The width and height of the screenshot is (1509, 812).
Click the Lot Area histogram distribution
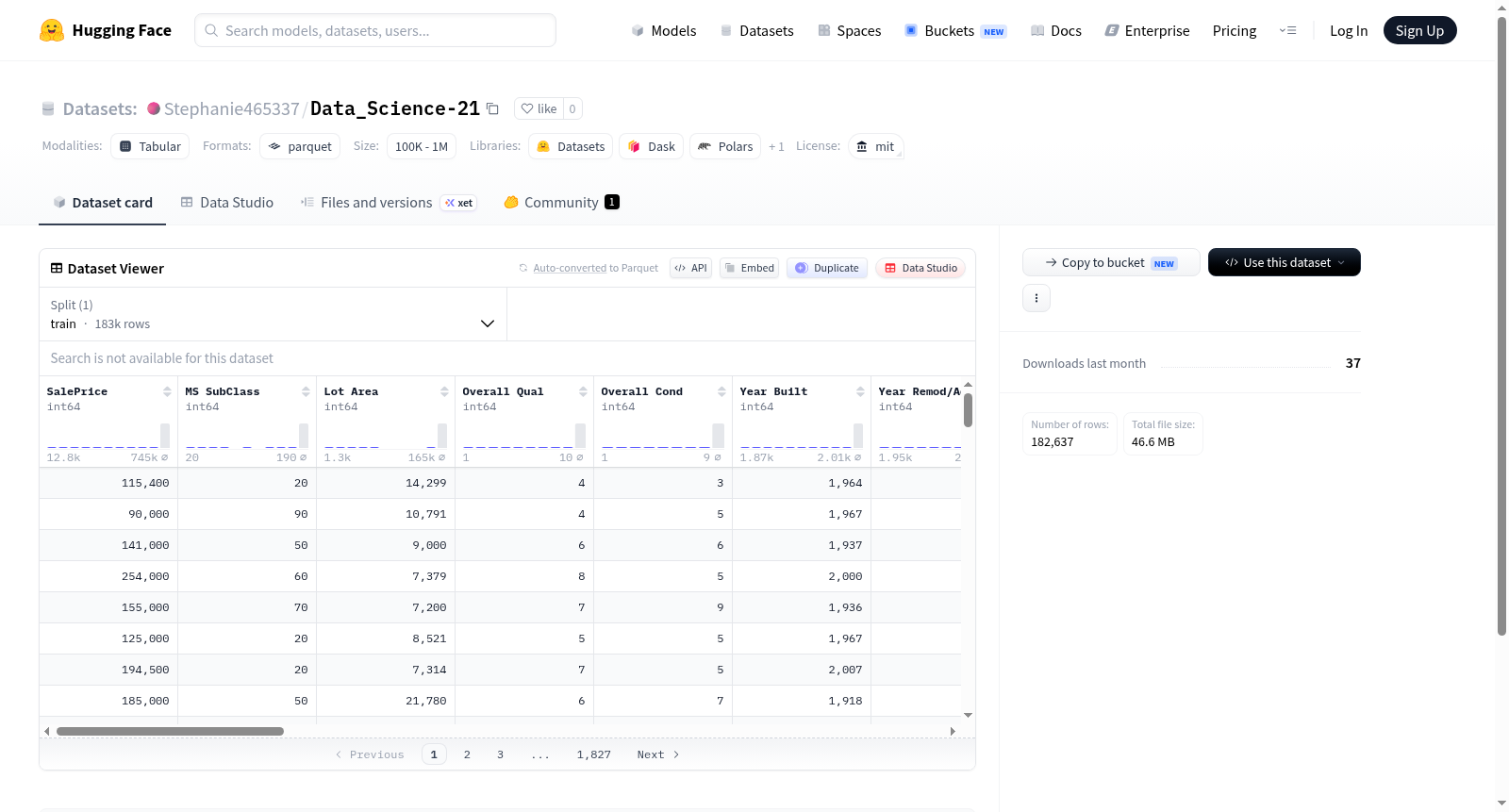[386, 436]
